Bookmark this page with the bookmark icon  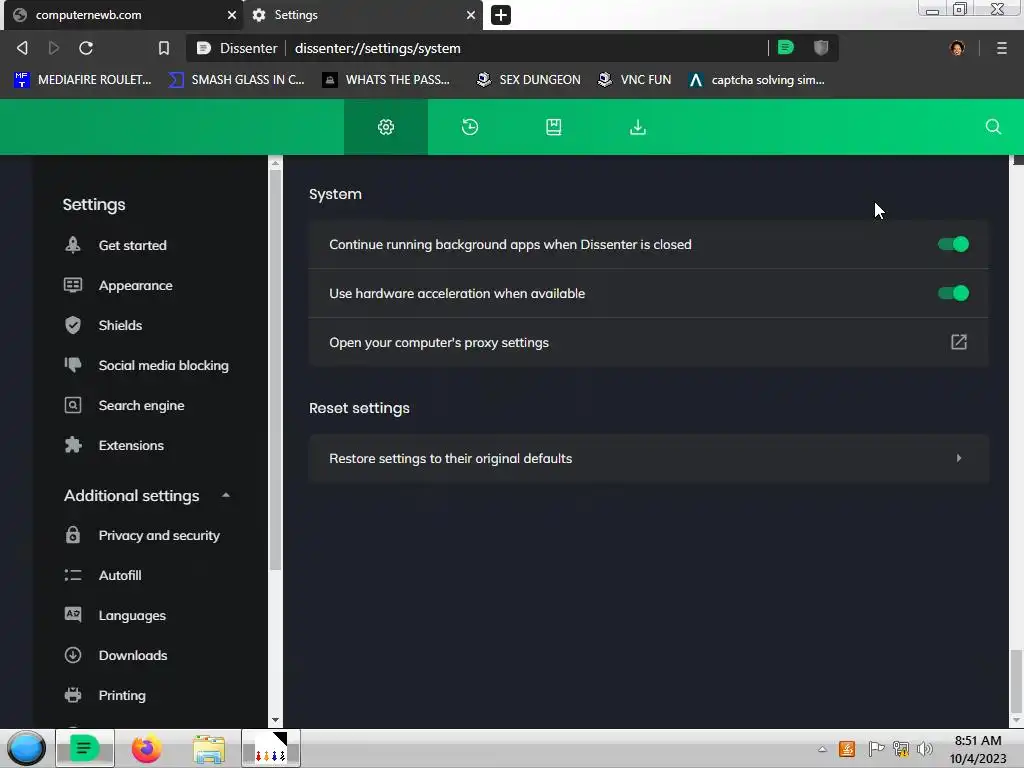click(164, 48)
